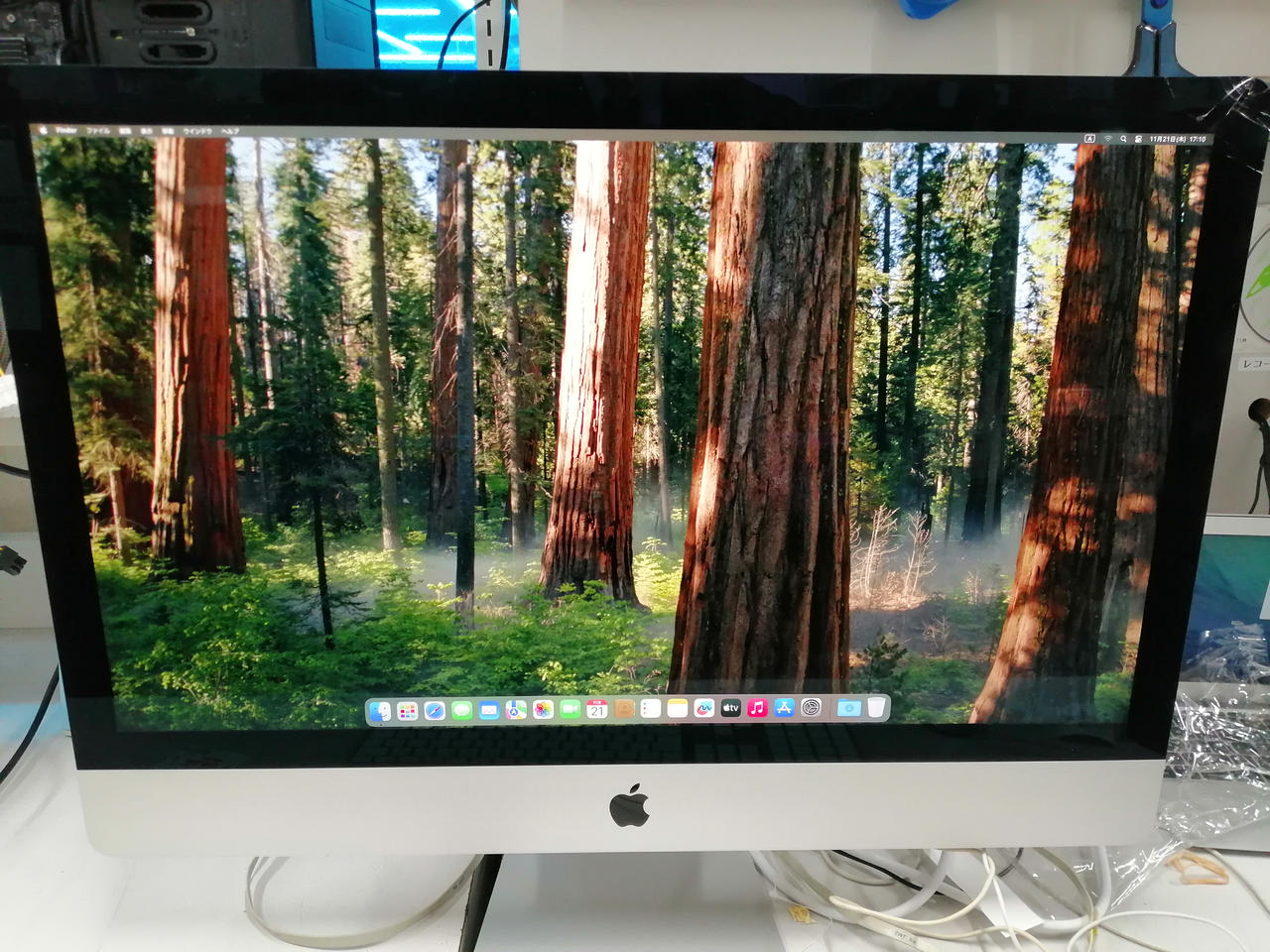The width and height of the screenshot is (1270, 952).
Task: Toggle the input source indicator in menu bar
Action: point(1090,139)
